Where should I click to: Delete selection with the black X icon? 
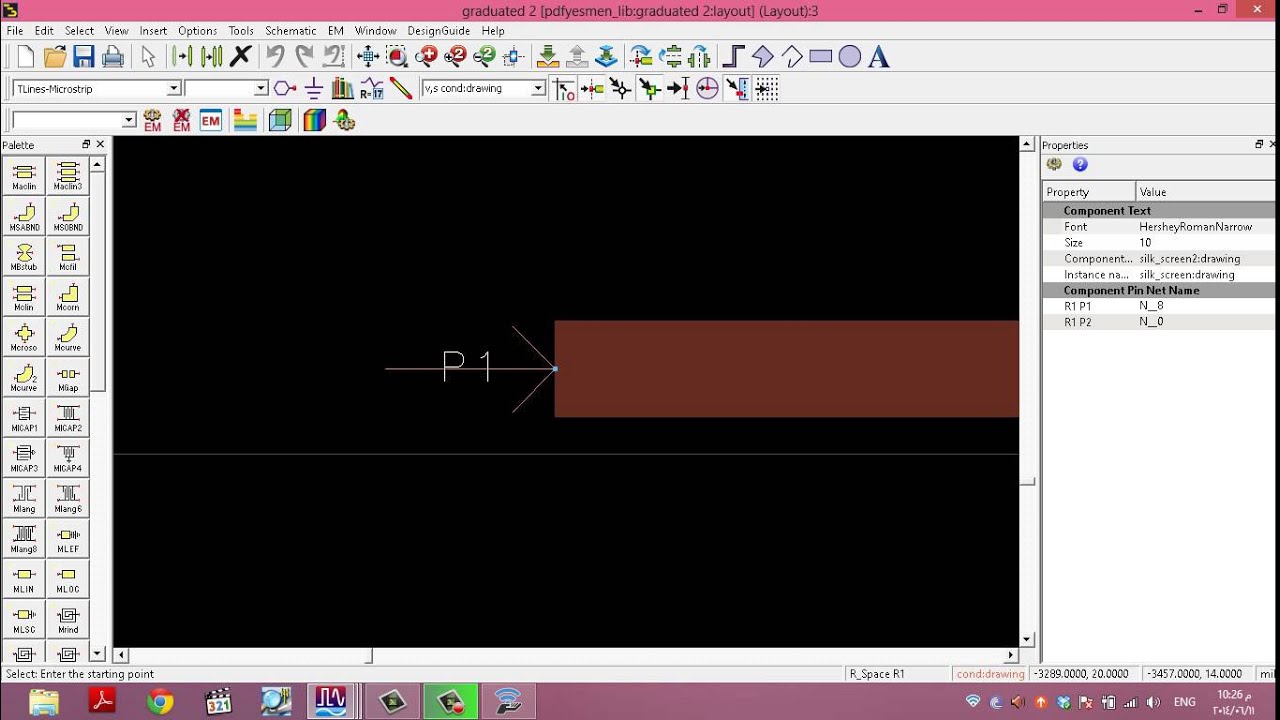point(241,57)
